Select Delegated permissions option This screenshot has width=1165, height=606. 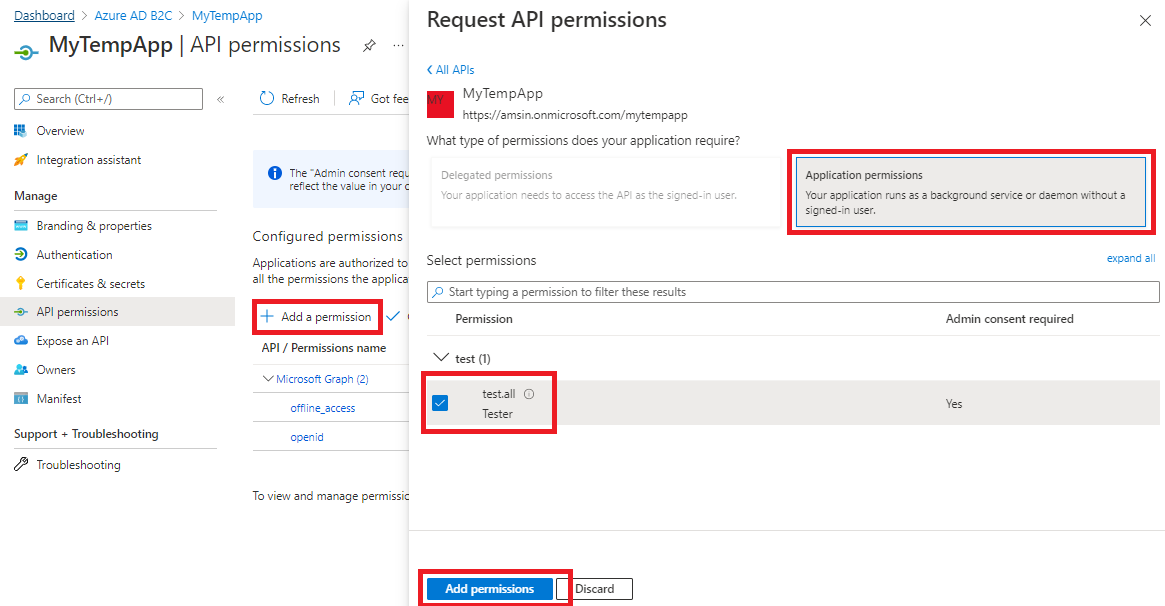click(x=606, y=192)
